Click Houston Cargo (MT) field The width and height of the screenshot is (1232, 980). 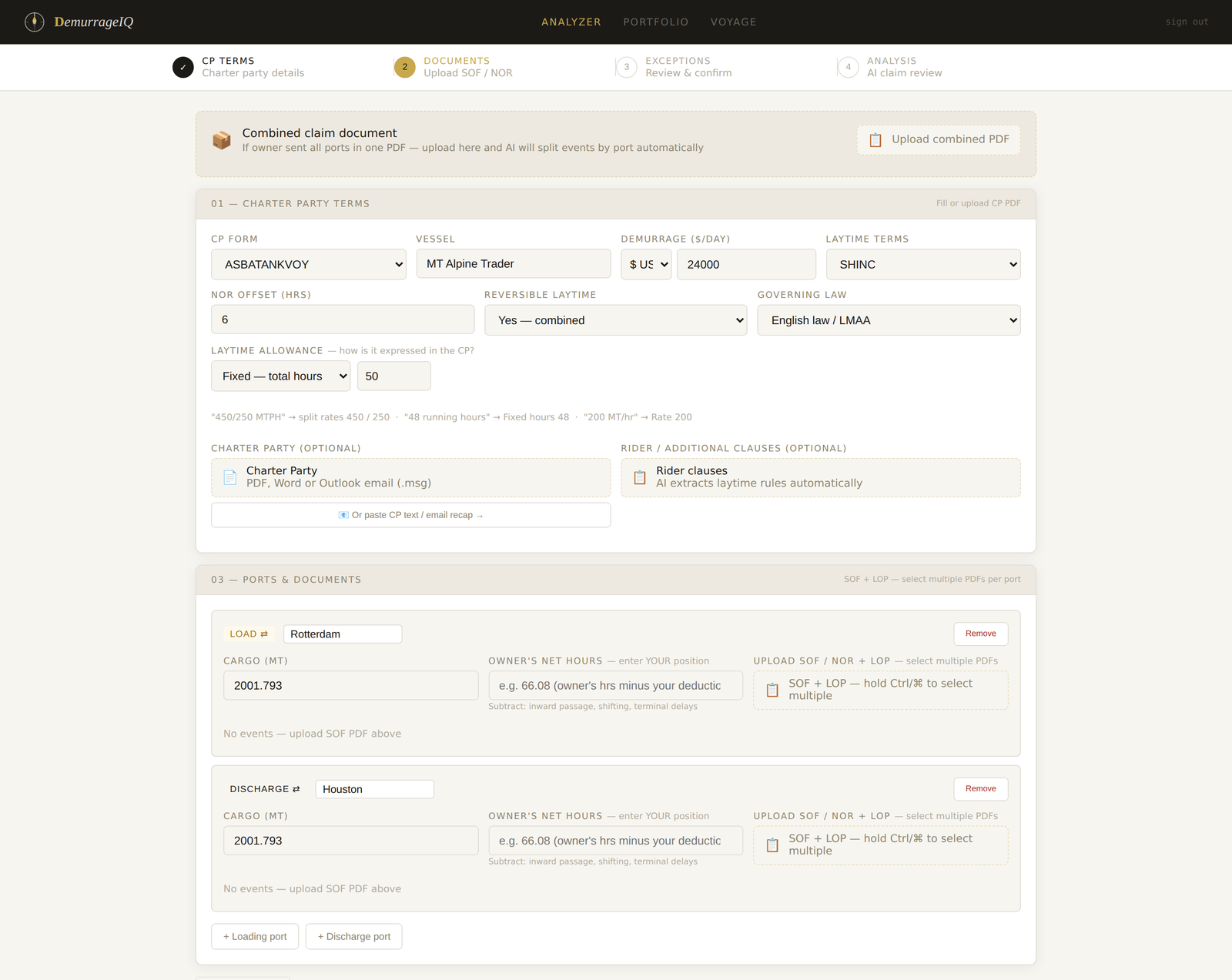click(351, 841)
